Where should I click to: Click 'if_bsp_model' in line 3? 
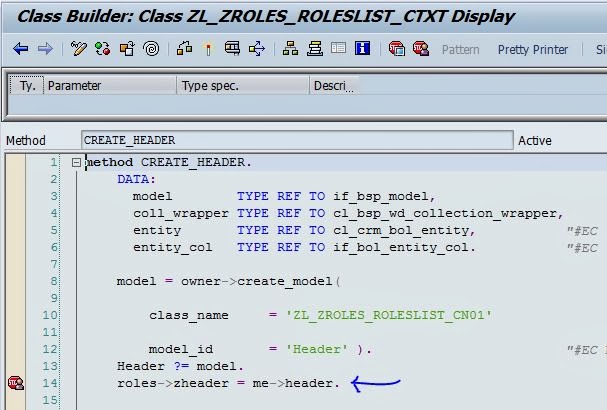click(x=381, y=196)
